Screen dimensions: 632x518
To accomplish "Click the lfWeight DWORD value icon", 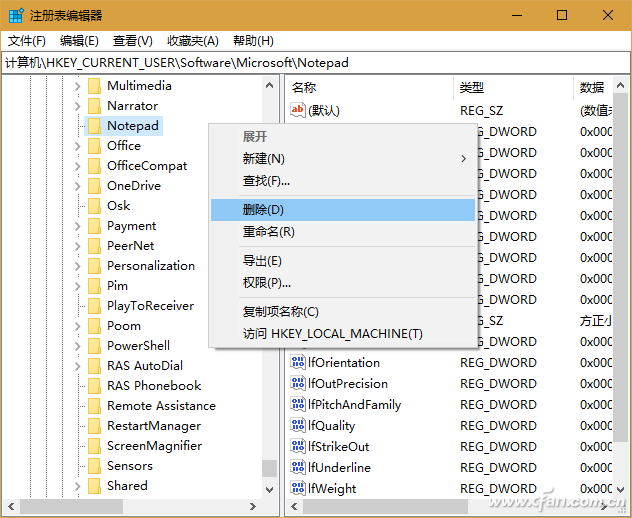I will point(298,488).
